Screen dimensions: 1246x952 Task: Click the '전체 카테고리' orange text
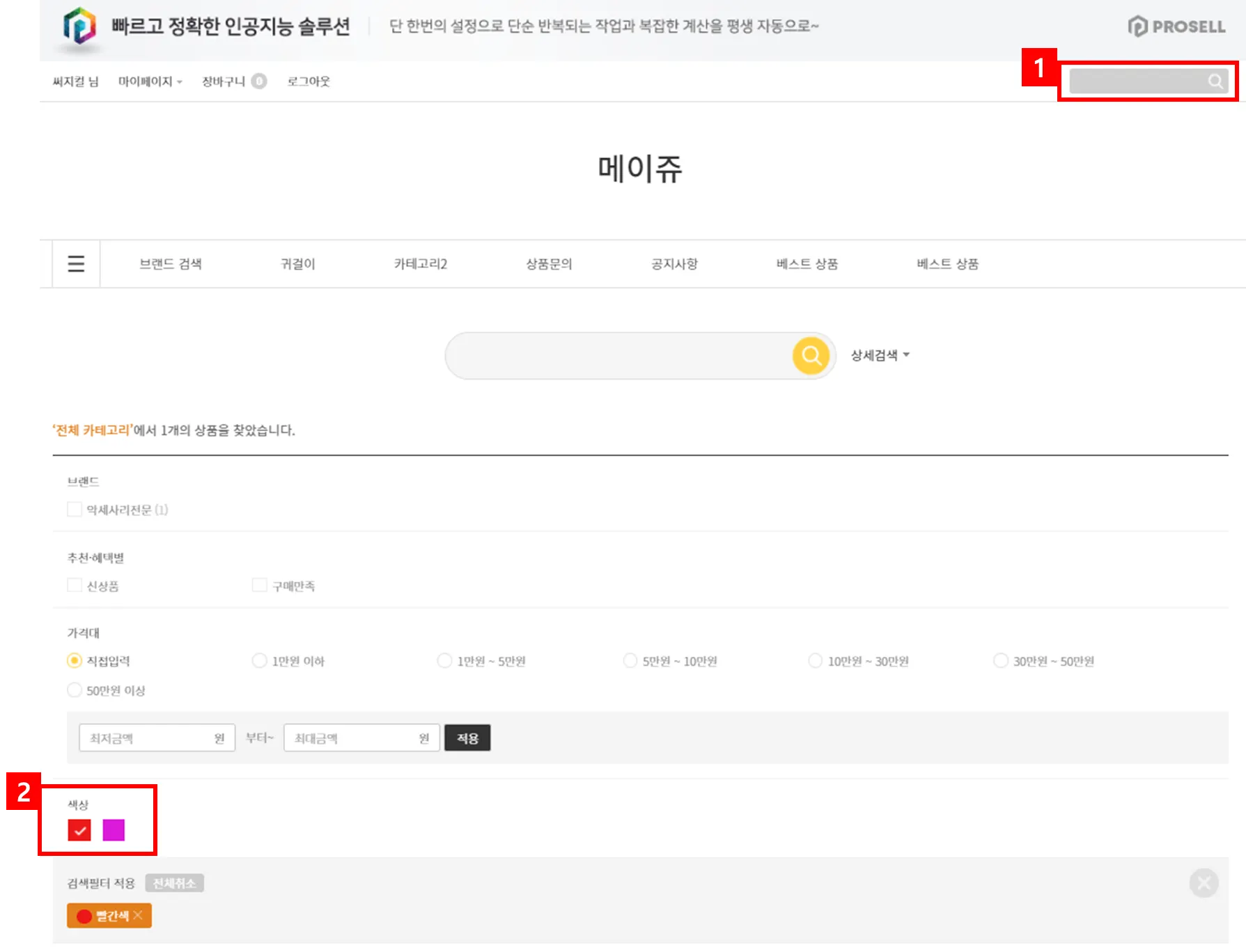pyautogui.click(x=92, y=430)
